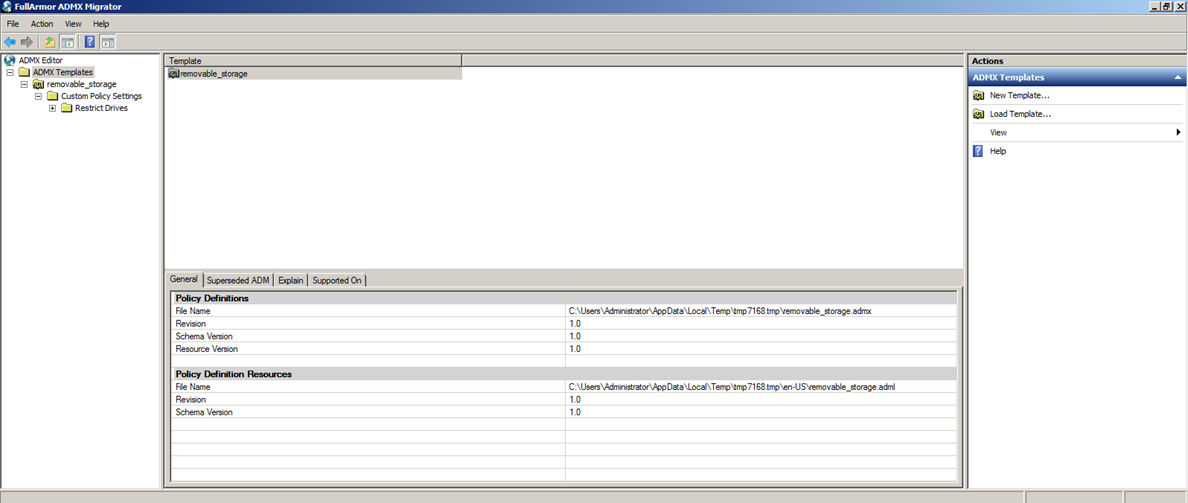Click the ADMX Templates folder icon in tree
The height and width of the screenshot is (503, 1188).
(24, 72)
